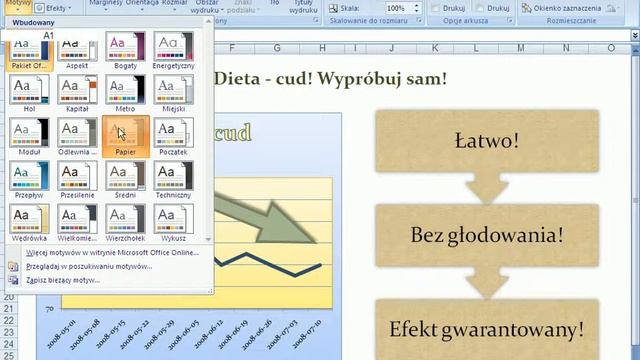This screenshot has width=640, height=360.
Task: Expand Opcje arkusza dialog launcher
Action: pos(510,20)
